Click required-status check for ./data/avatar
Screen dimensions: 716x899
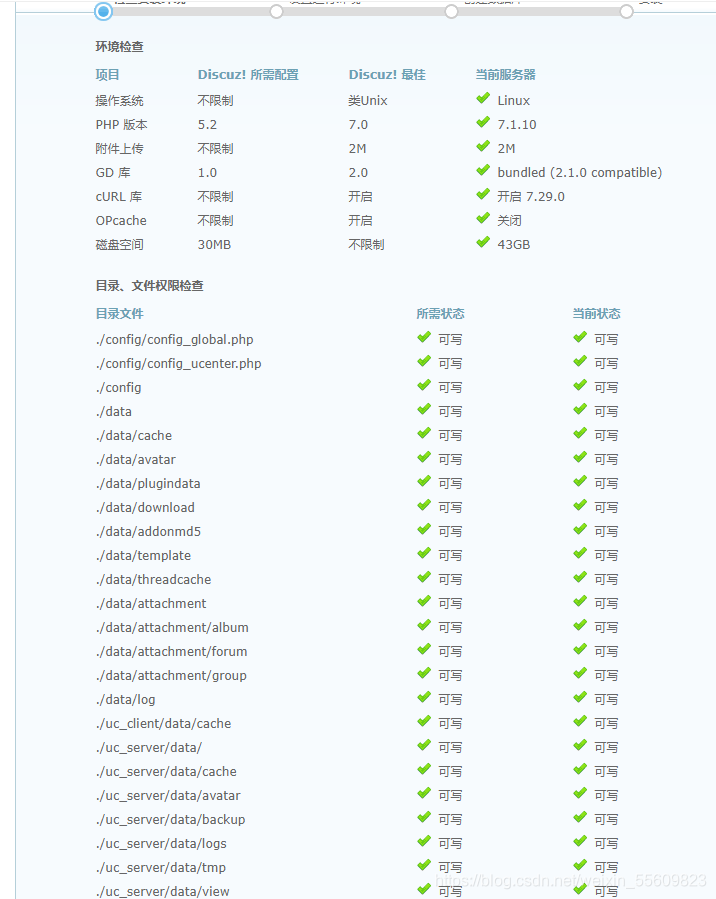(x=424, y=458)
